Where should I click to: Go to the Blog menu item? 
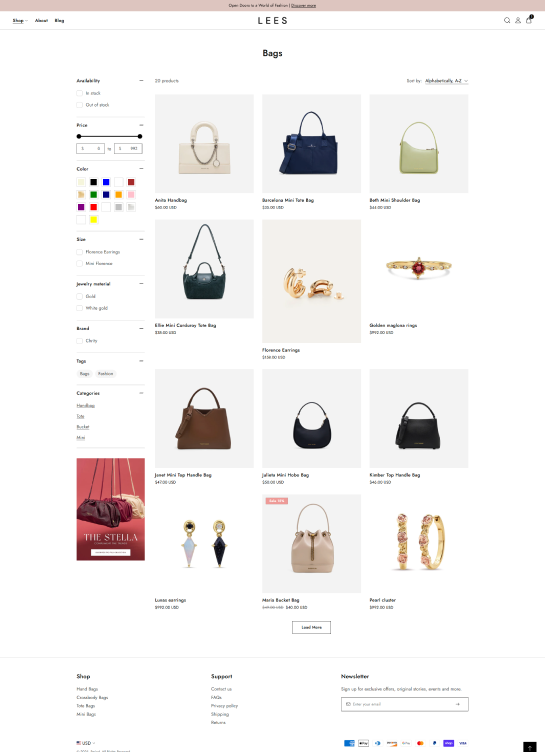(x=59, y=21)
